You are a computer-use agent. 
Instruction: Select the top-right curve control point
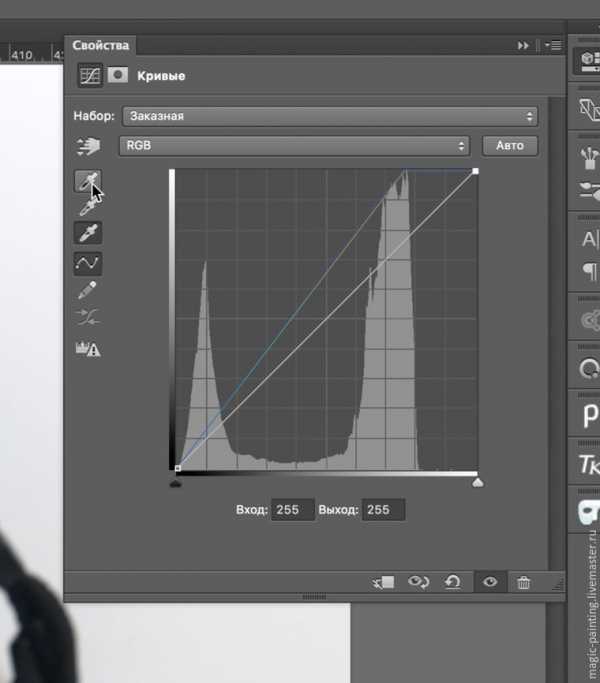[x=475, y=171]
